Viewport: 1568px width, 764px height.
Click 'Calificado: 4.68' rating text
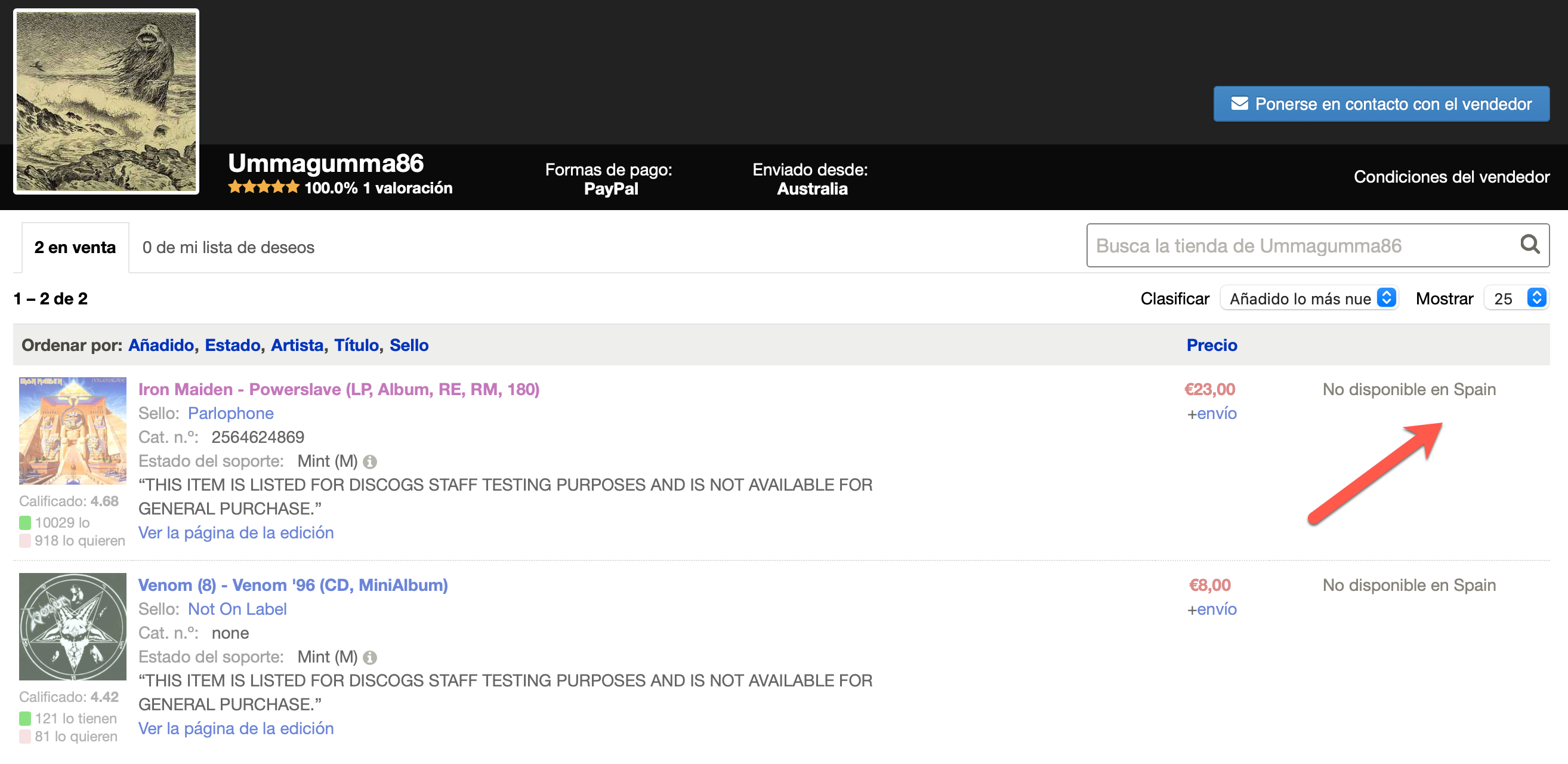[69, 501]
